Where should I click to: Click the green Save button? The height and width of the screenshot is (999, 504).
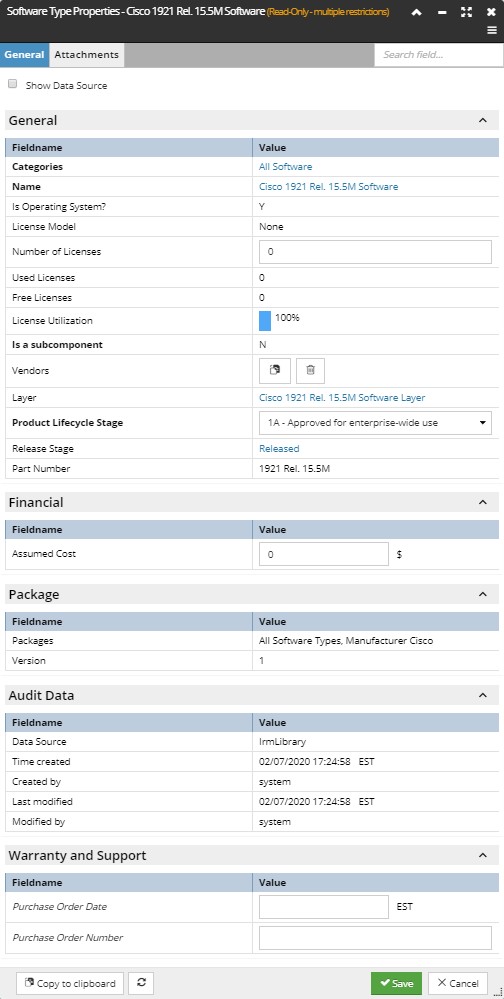[396, 983]
